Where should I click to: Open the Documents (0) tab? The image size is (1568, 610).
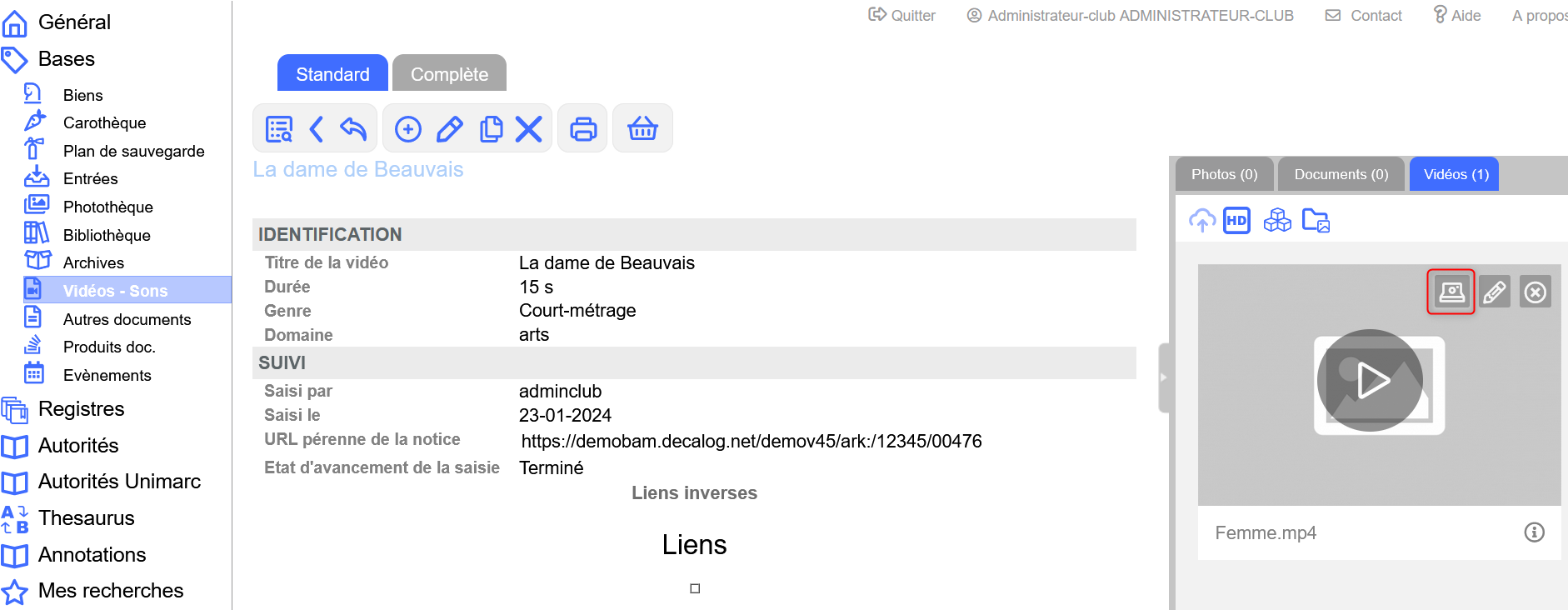tap(1341, 174)
